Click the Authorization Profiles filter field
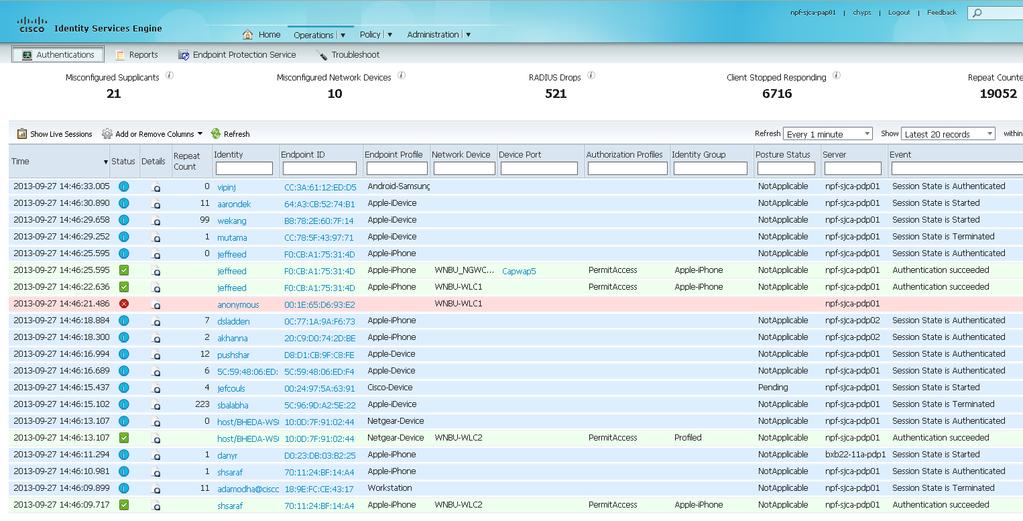The height and width of the screenshot is (521, 1023). (x=627, y=168)
